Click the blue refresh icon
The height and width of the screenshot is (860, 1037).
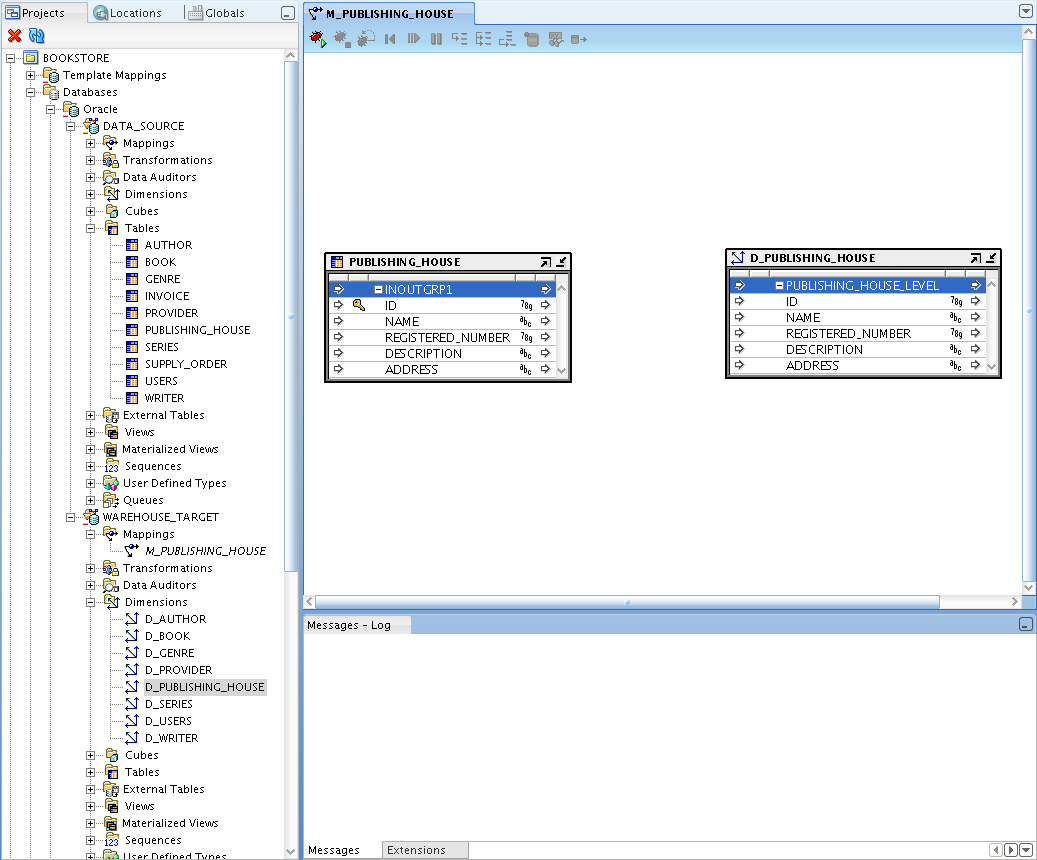pos(36,36)
